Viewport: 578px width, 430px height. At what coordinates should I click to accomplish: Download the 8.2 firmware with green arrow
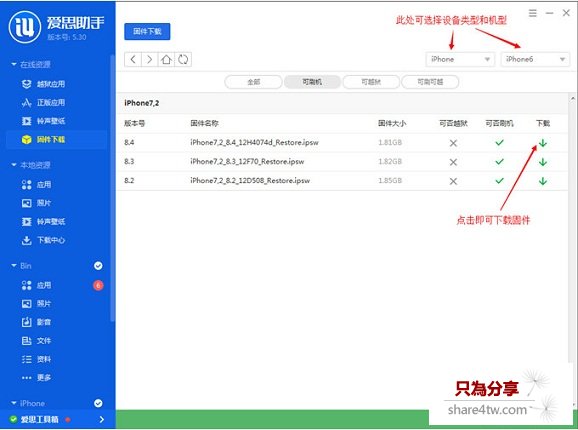tap(543, 181)
